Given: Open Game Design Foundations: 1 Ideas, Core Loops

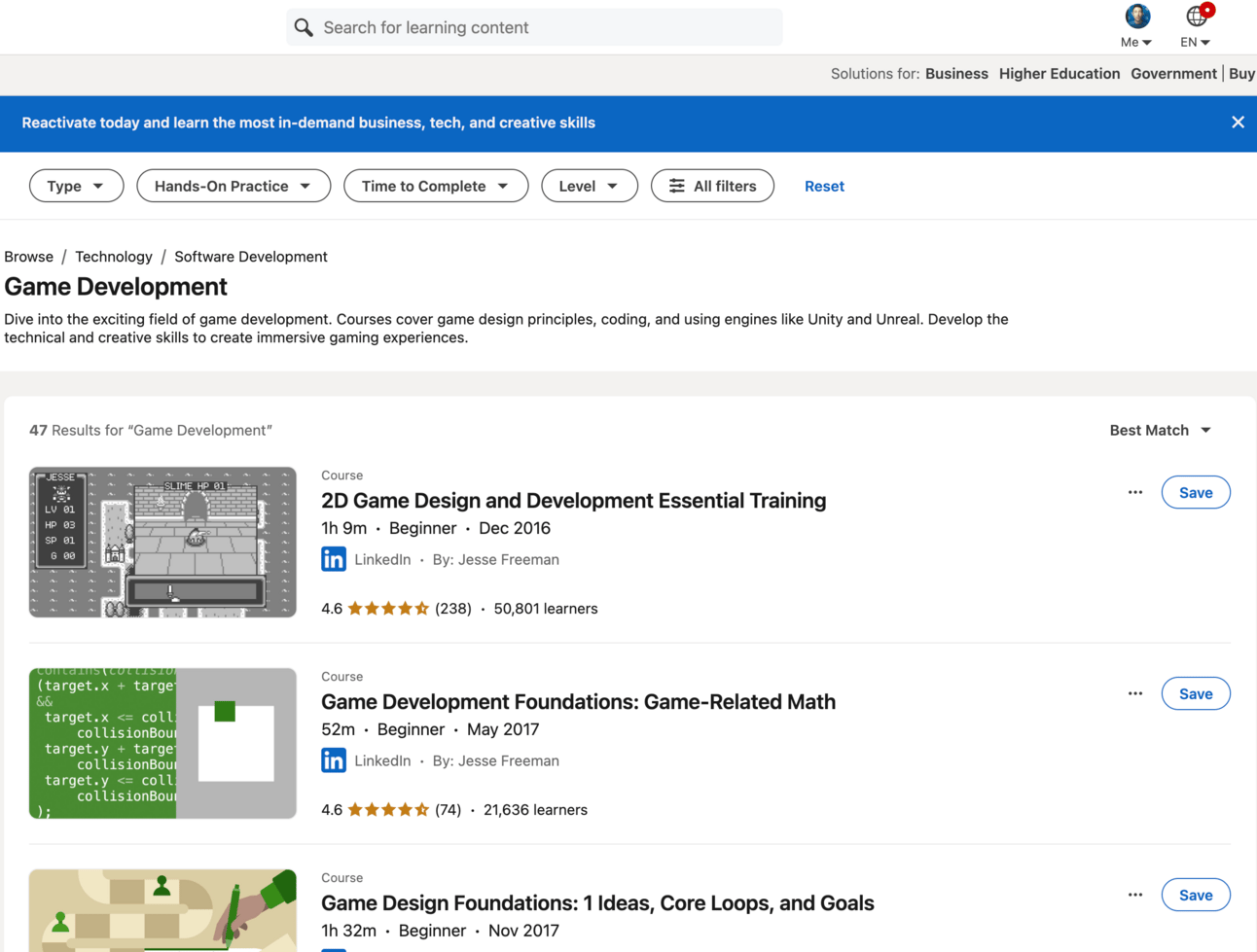Looking at the screenshot, I should [597, 903].
